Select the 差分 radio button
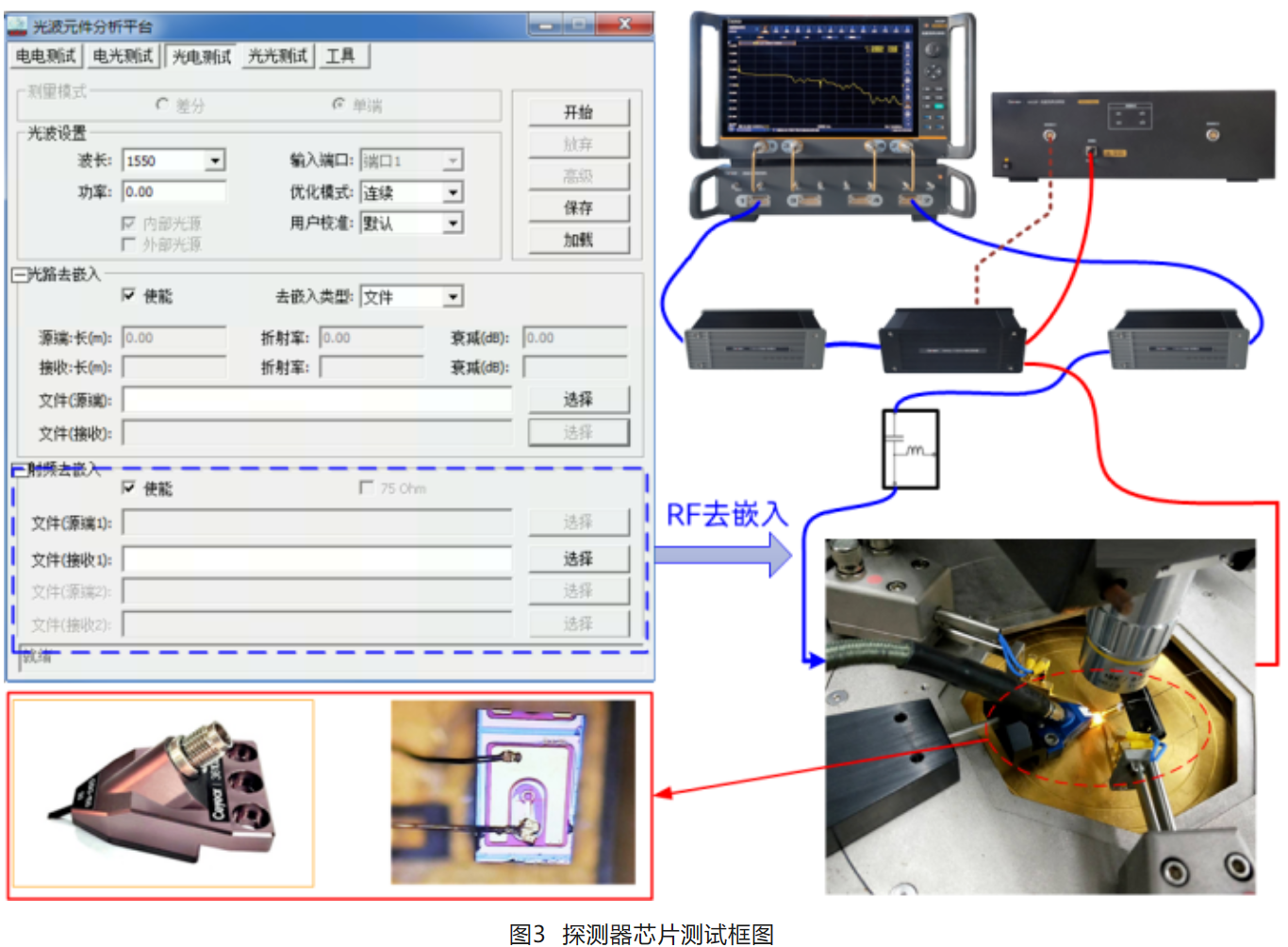1288x947 pixels. [x=162, y=105]
